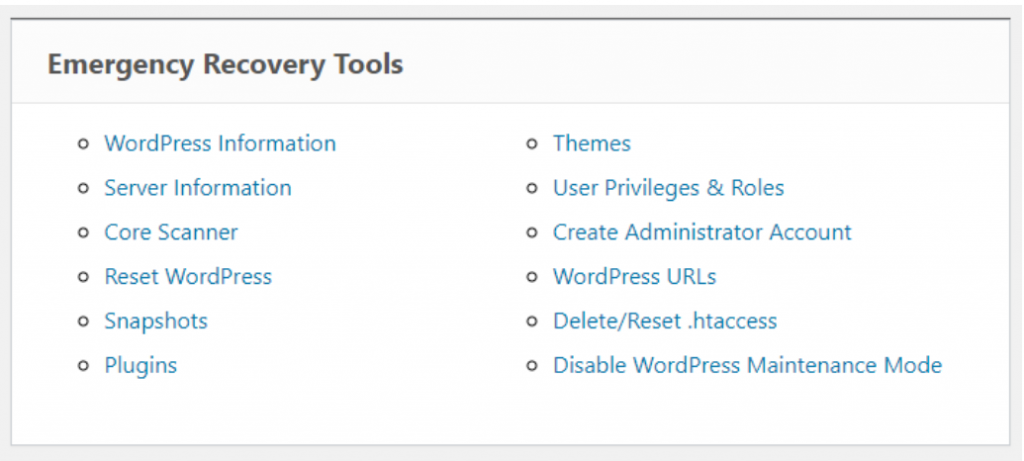
Task: Choose Disable WordPress Maintenance Mode
Action: coord(747,366)
